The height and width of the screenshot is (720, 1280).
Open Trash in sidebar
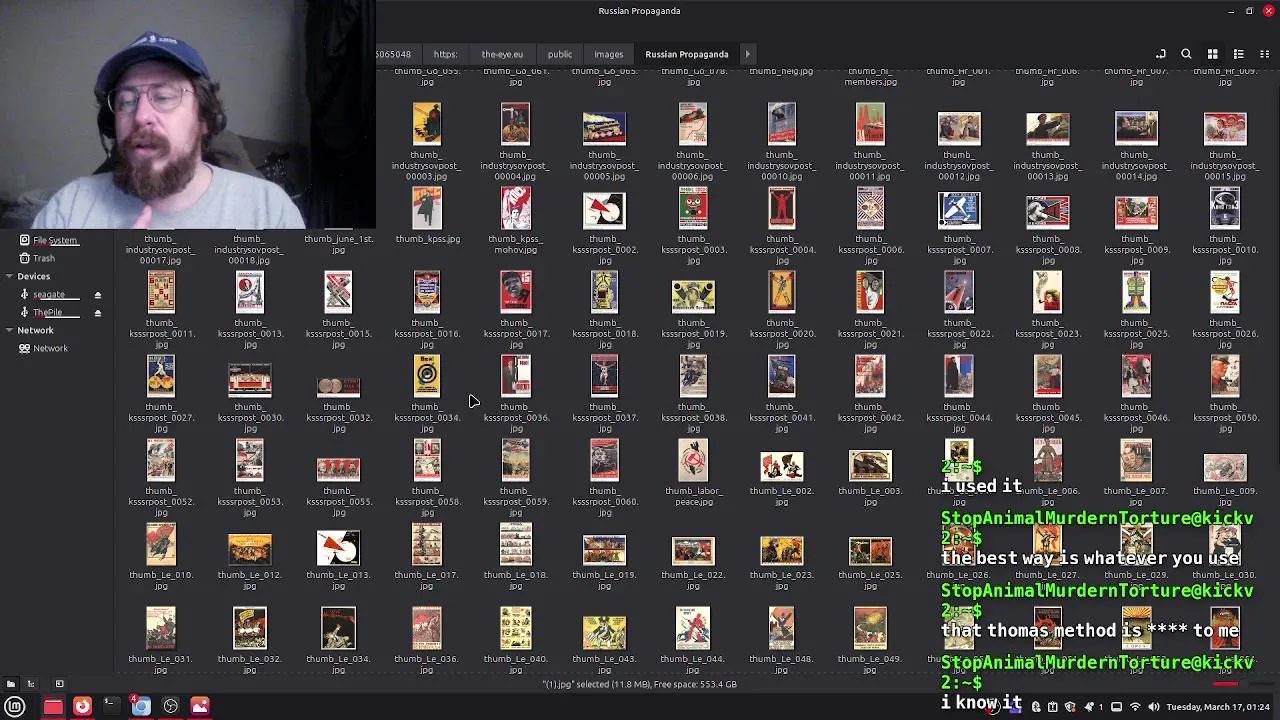coord(44,258)
